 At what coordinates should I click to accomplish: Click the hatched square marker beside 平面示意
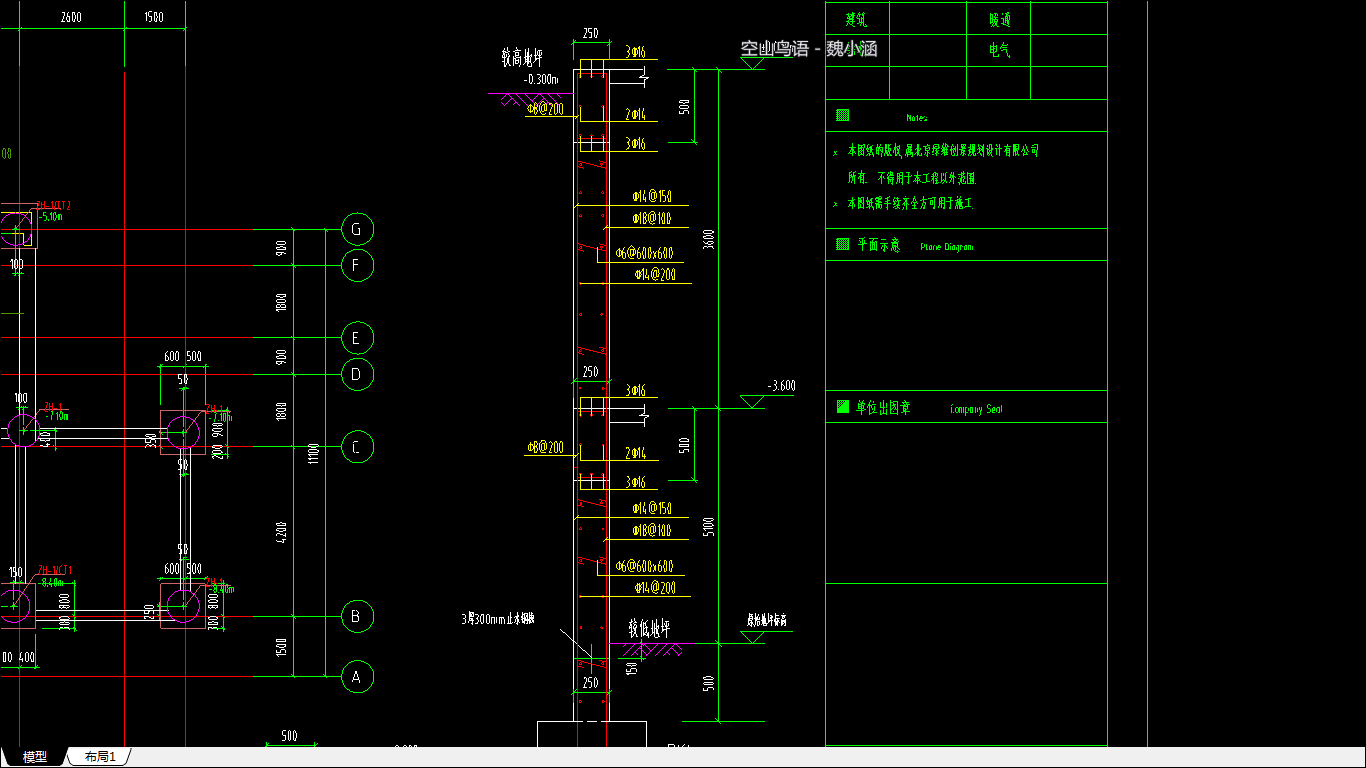click(842, 244)
